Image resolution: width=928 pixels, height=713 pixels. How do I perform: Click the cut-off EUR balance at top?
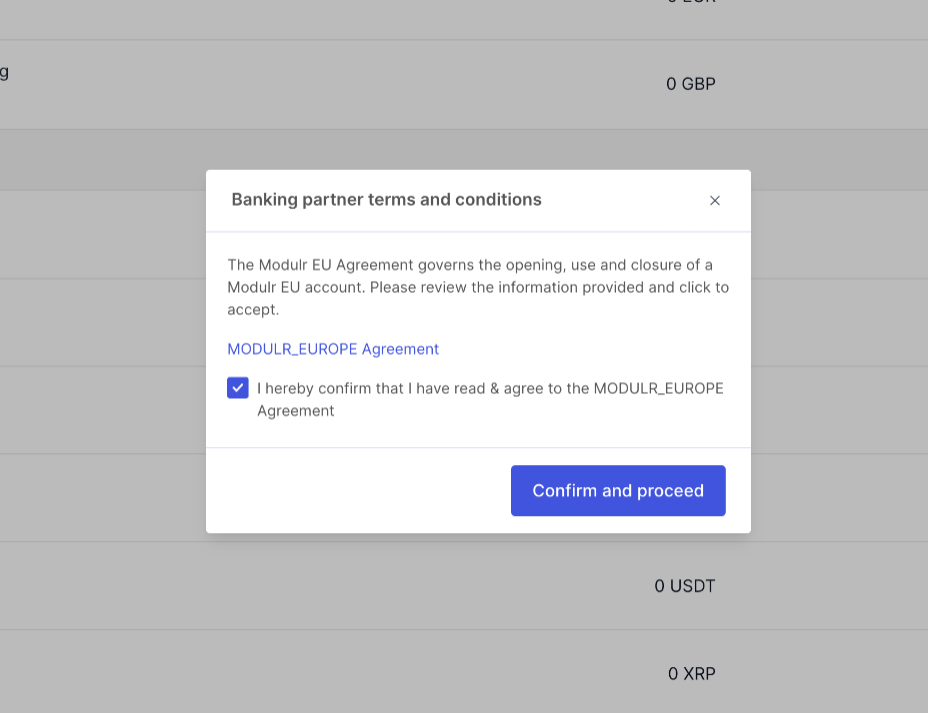click(691, 2)
